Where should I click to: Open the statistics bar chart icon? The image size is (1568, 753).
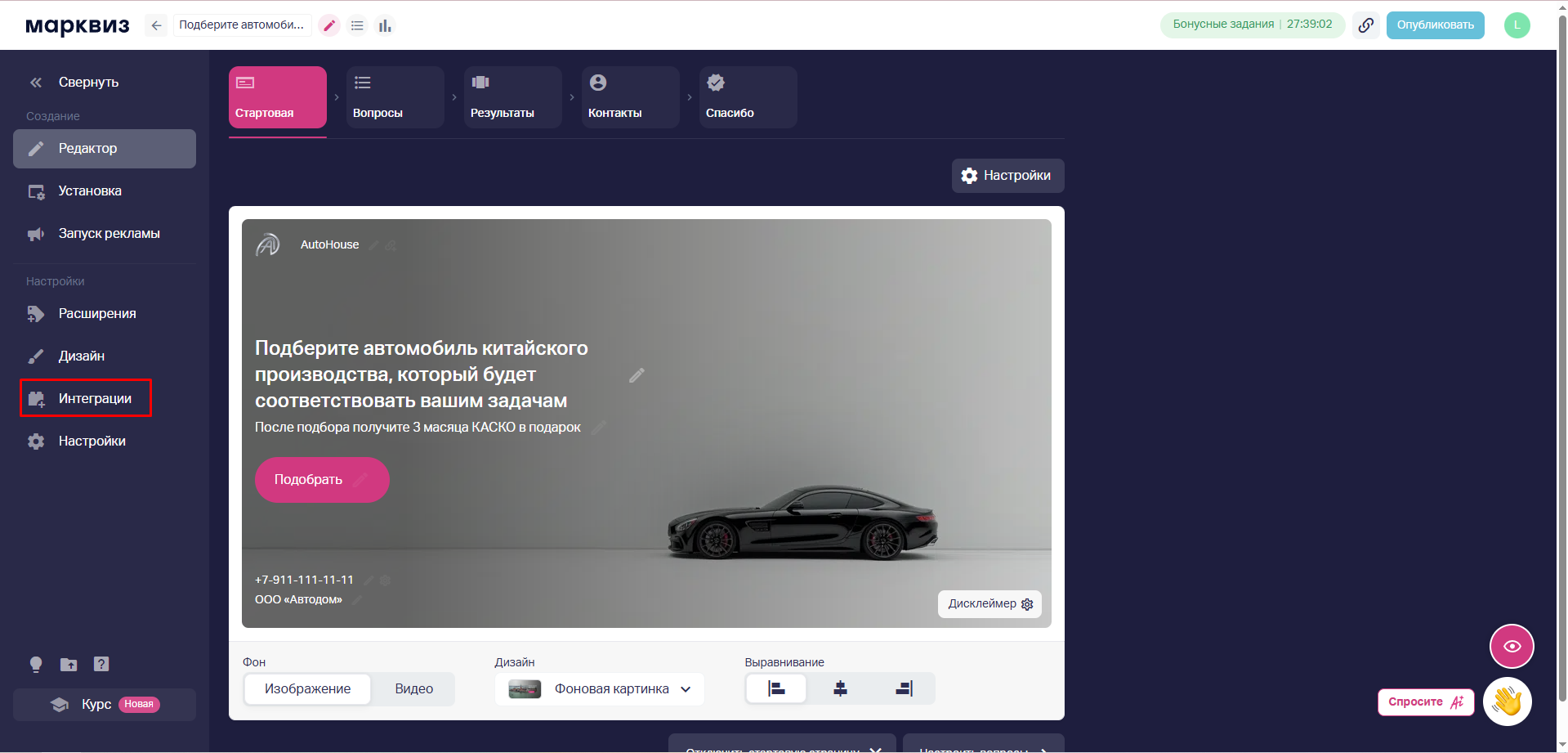tap(385, 25)
